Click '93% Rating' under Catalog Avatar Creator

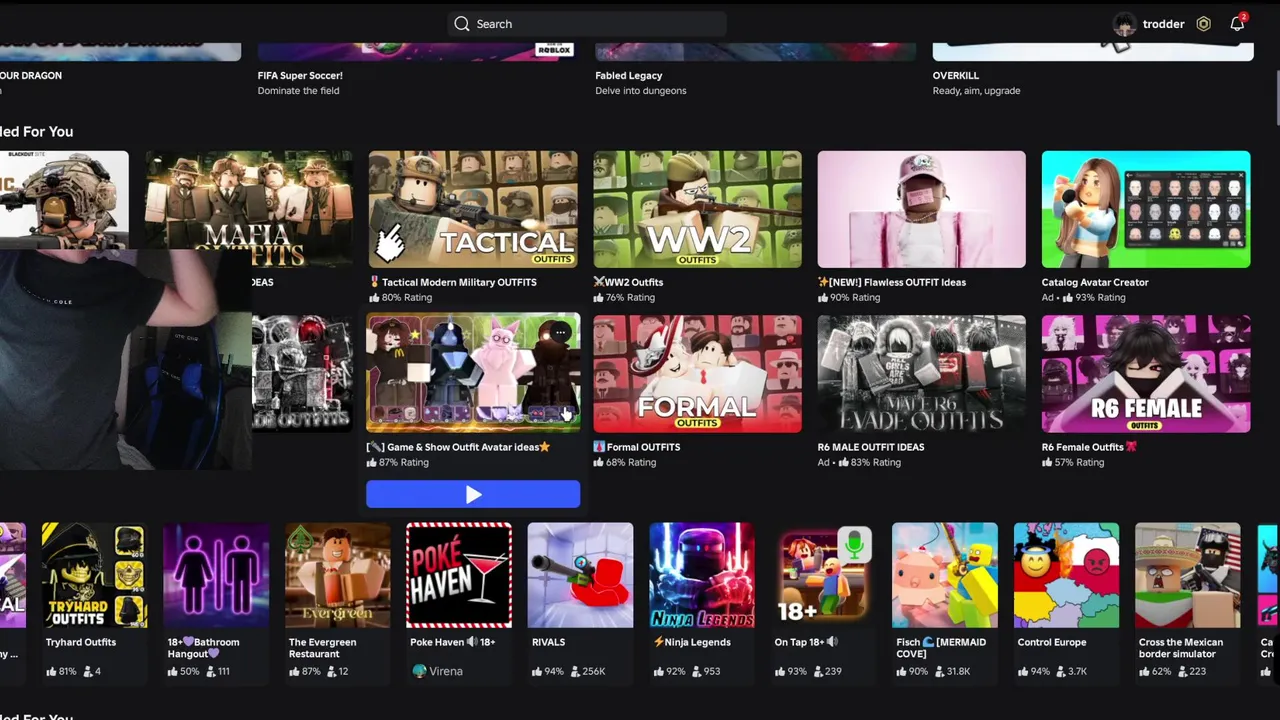click(1100, 297)
